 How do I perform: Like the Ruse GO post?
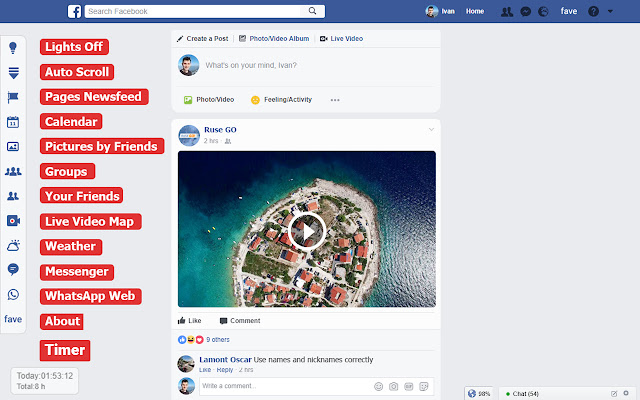click(x=189, y=321)
